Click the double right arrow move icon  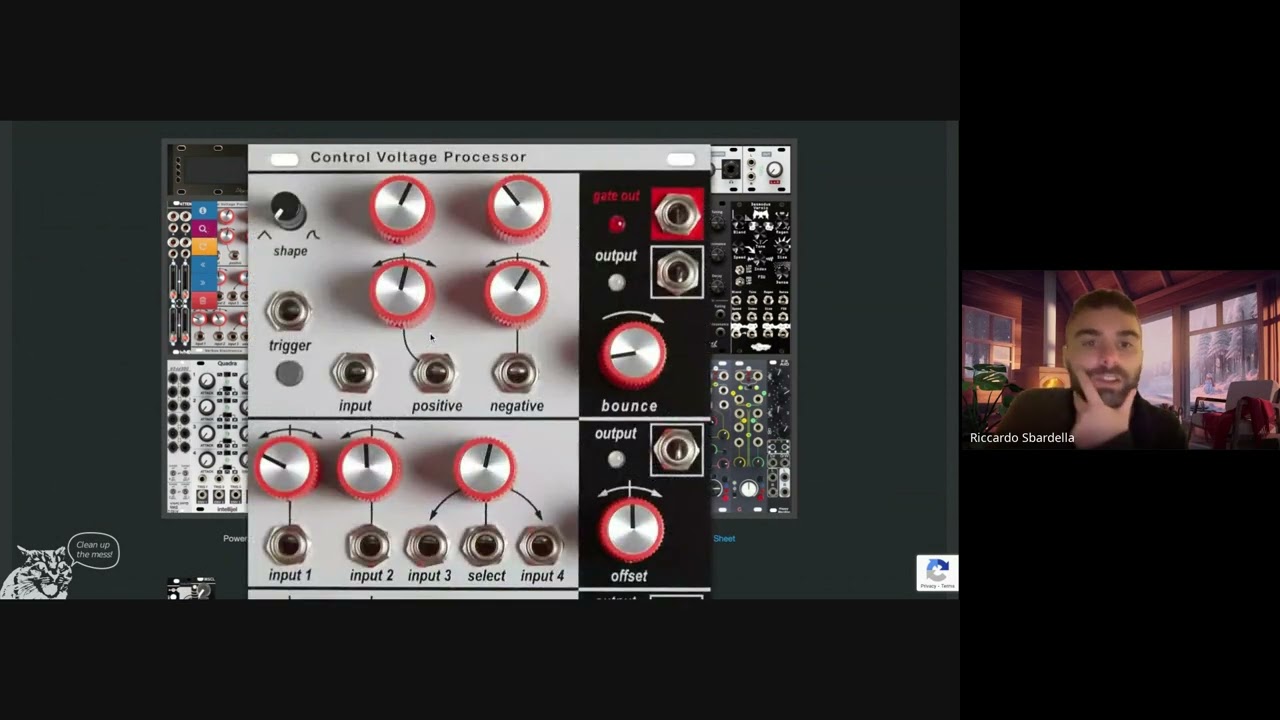[x=203, y=283]
